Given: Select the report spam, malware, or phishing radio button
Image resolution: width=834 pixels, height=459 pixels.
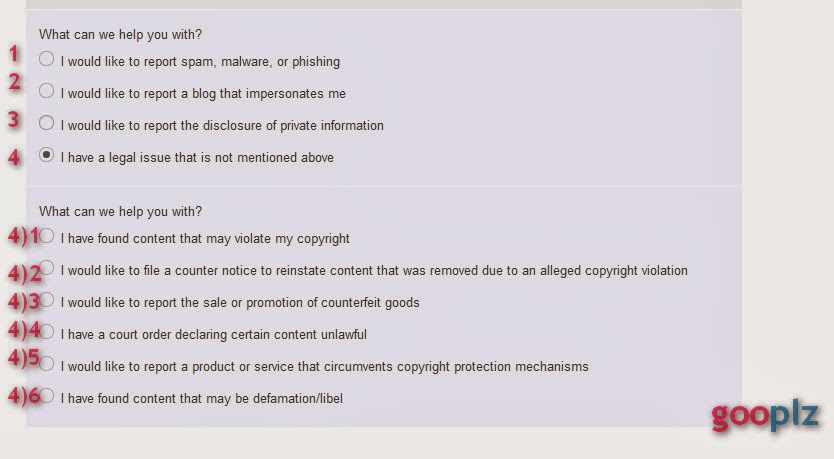Looking at the screenshot, I should [x=46, y=59].
